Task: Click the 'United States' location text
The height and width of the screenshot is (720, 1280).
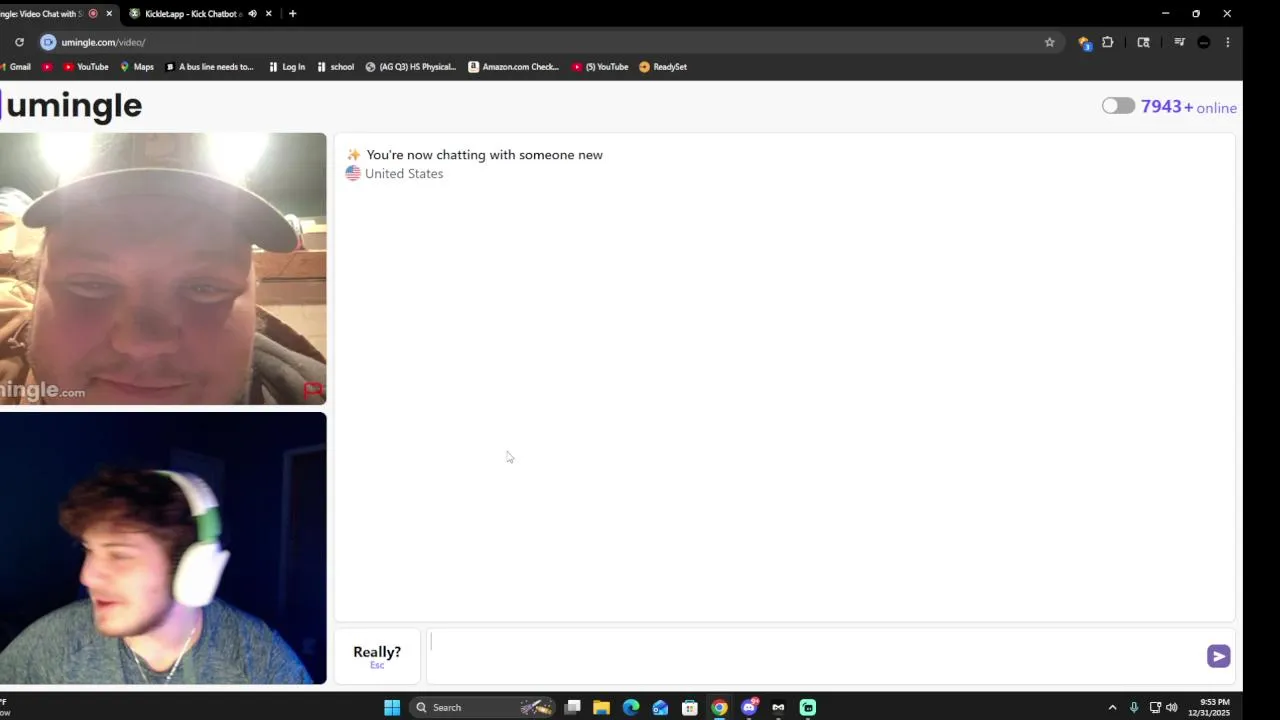Action: (404, 173)
